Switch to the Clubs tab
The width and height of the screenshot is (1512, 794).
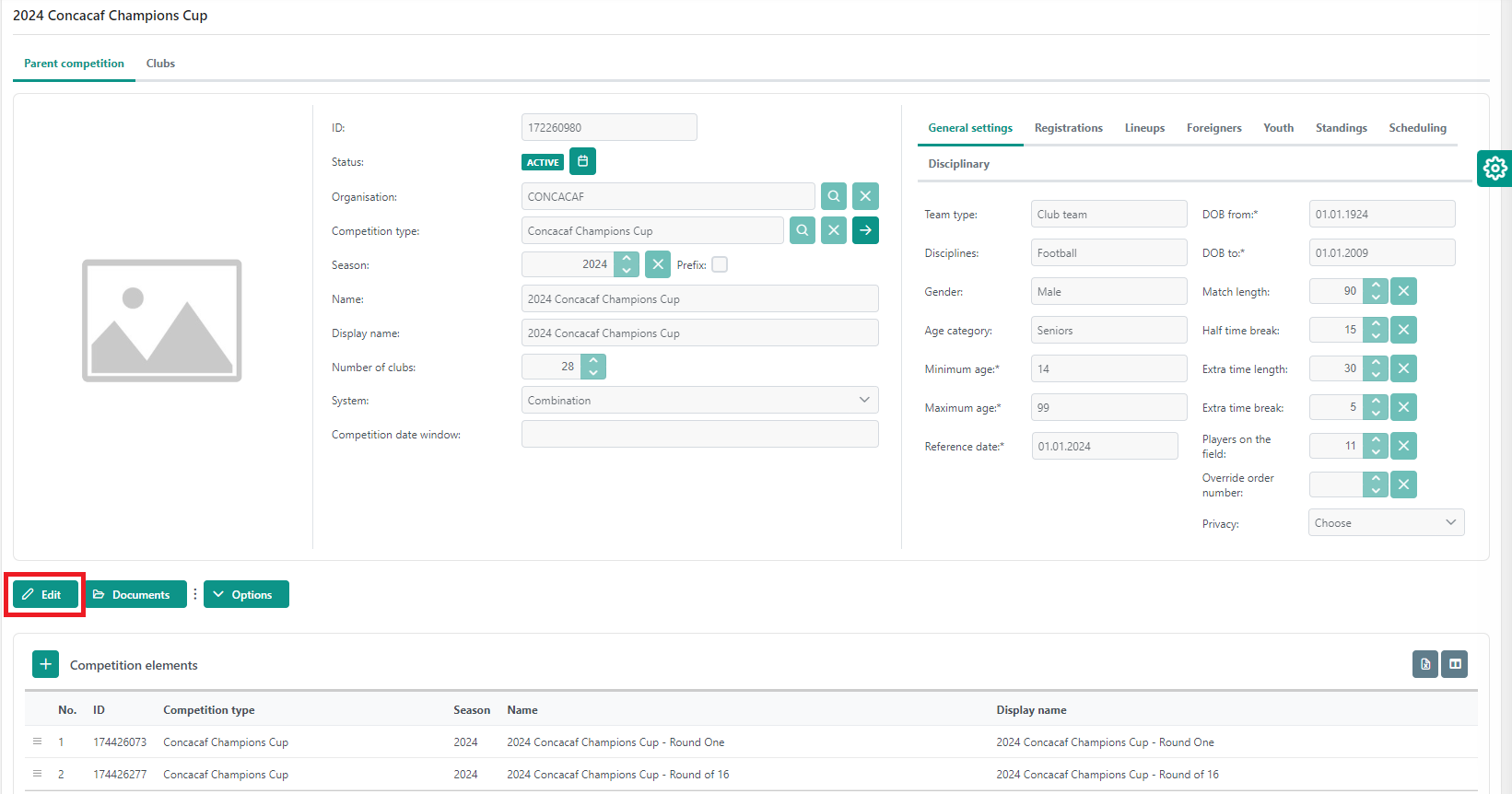160,64
